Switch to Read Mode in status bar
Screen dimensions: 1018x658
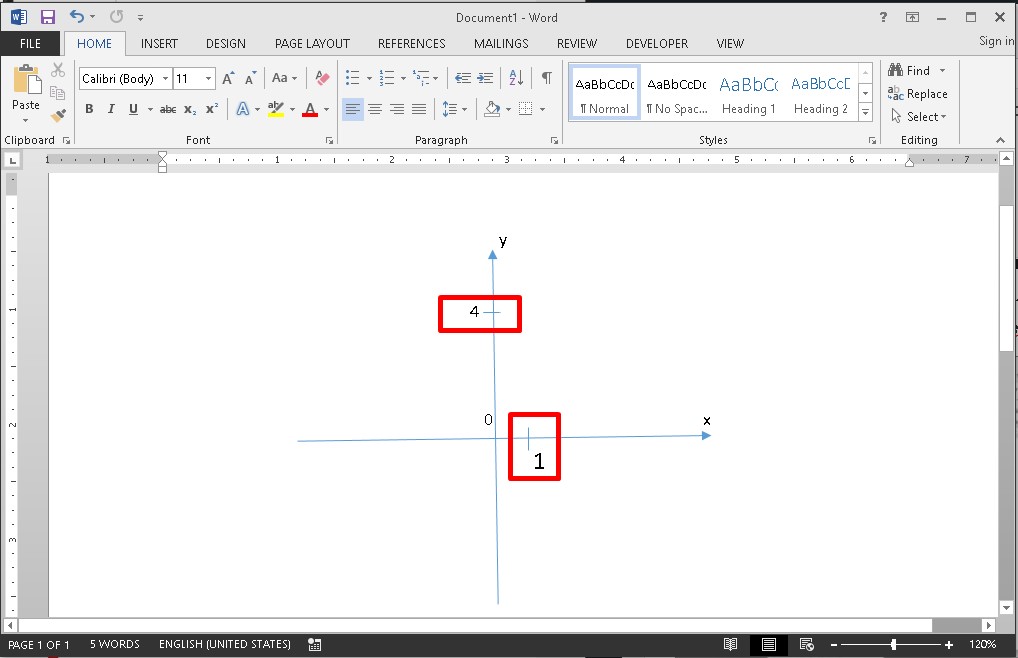[x=731, y=645]
